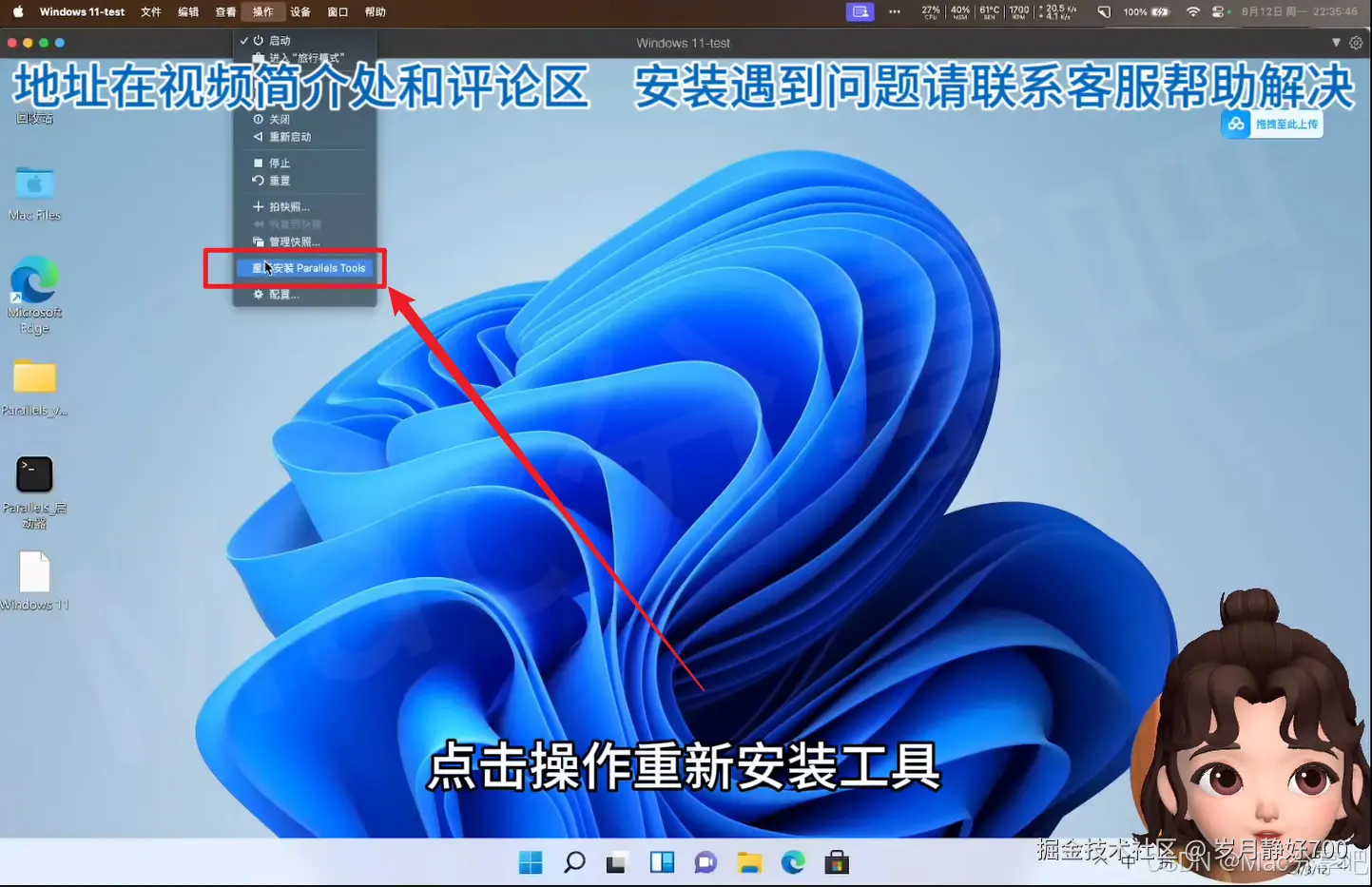This screenshot has width=1372, height=887.
Task: Click the File Explorer icon in the taskbar
Action: coord(749,862)
